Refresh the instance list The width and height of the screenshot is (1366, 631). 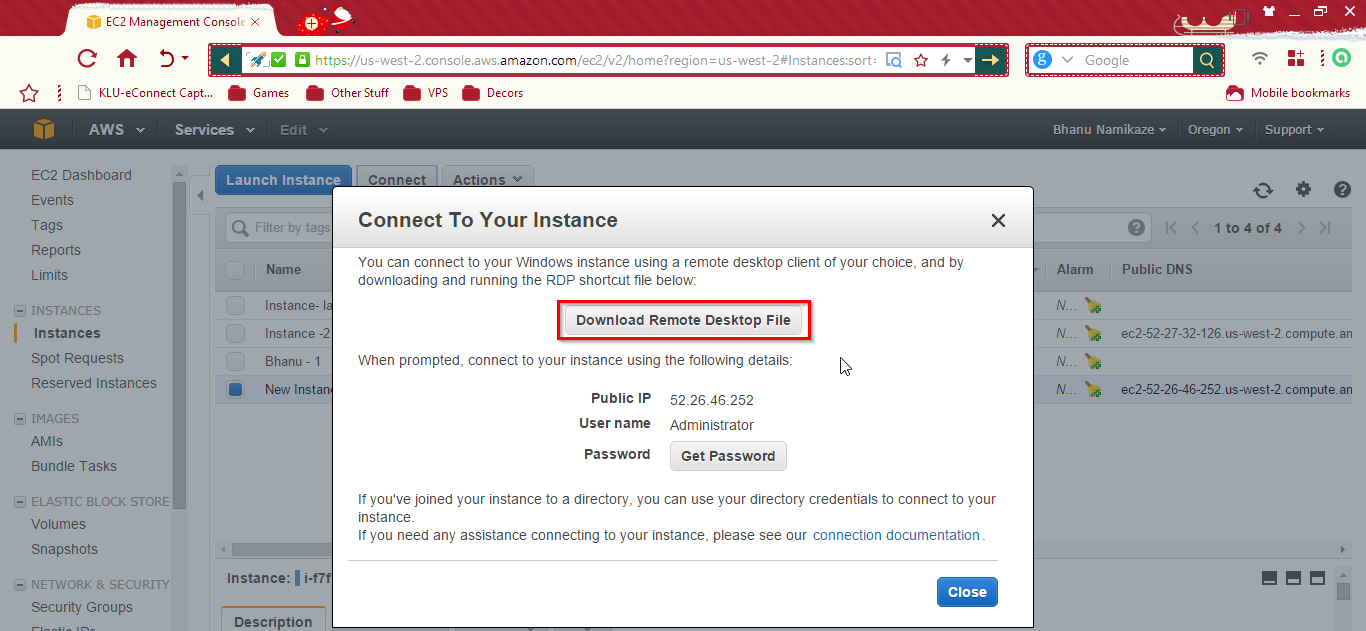coord(1263,190)
